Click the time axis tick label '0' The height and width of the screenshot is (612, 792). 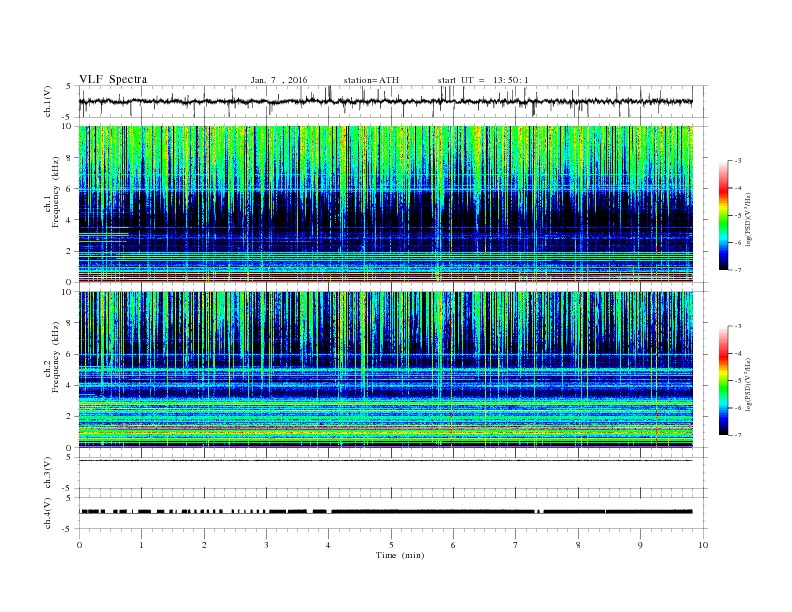coord(79,545)
